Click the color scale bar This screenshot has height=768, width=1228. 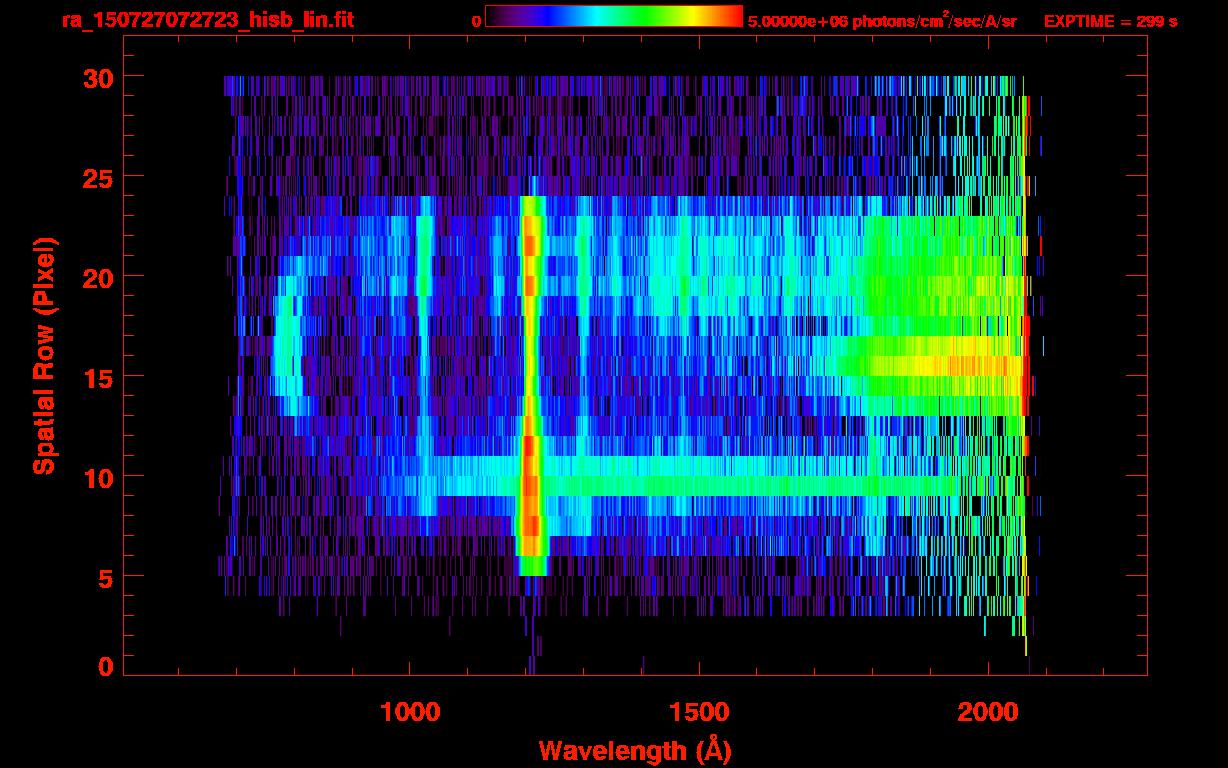click(614, 16)
